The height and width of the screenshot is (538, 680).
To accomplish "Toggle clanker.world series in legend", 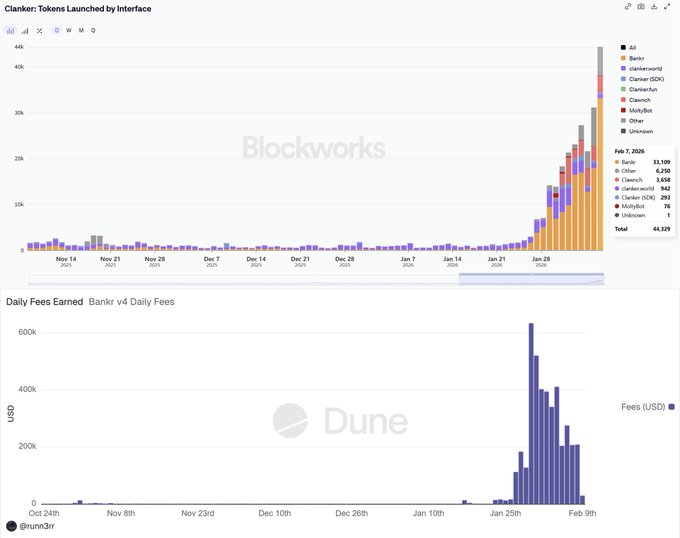I will point(641,68).
